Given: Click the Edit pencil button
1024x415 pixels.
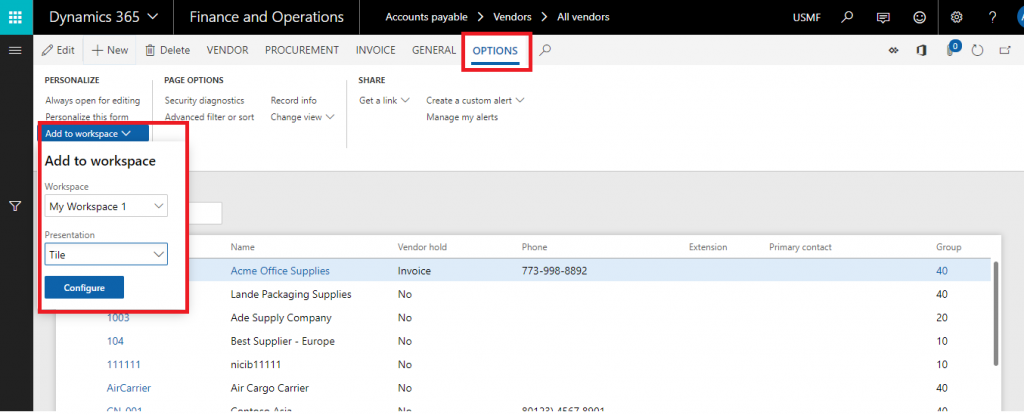Looking at the screenshot, I should (x=58, y=50).
